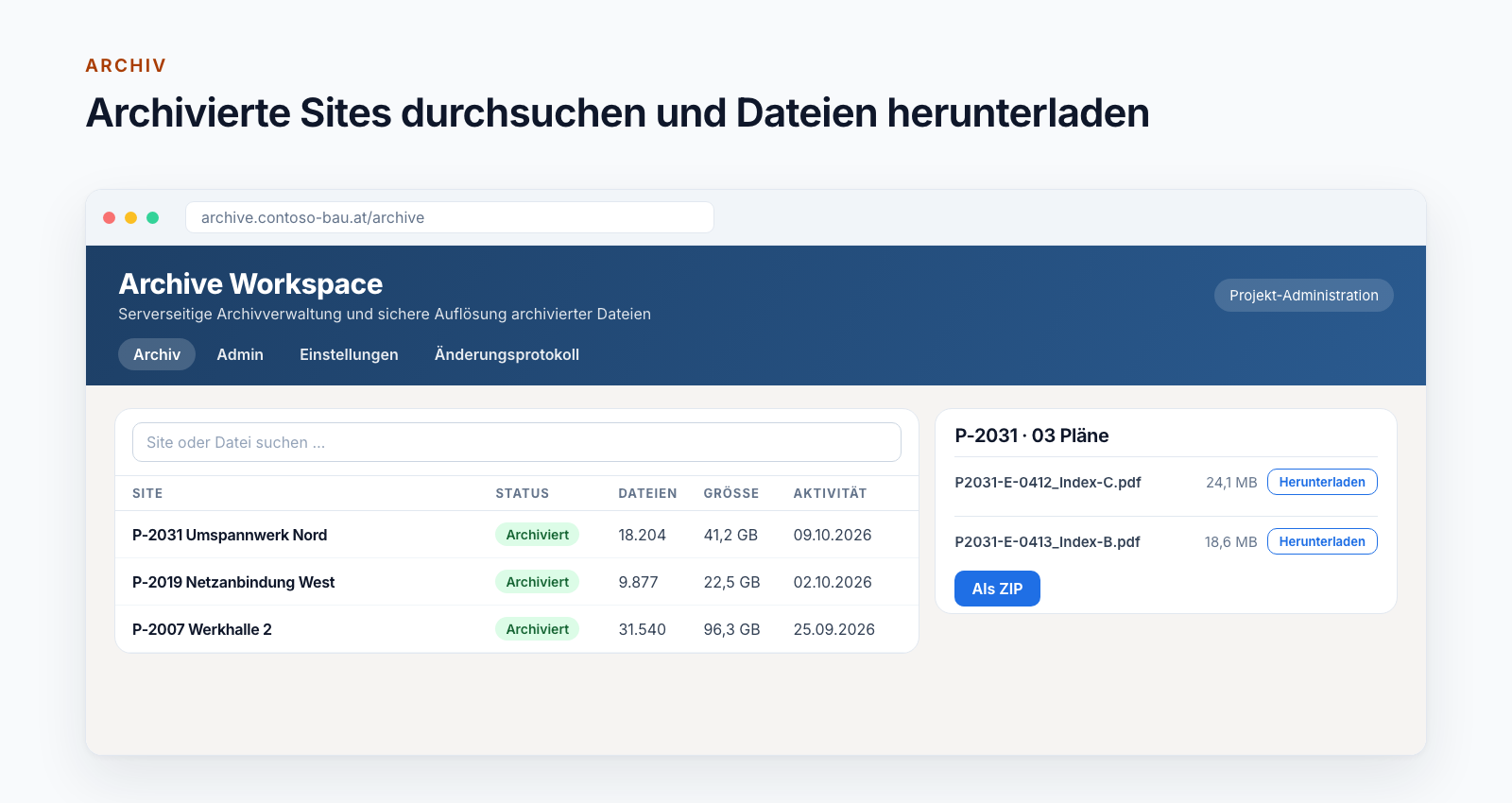Select site P-2019 Netzanbindung West
This screenshot has width=1512, height=803.
(233, 582)
